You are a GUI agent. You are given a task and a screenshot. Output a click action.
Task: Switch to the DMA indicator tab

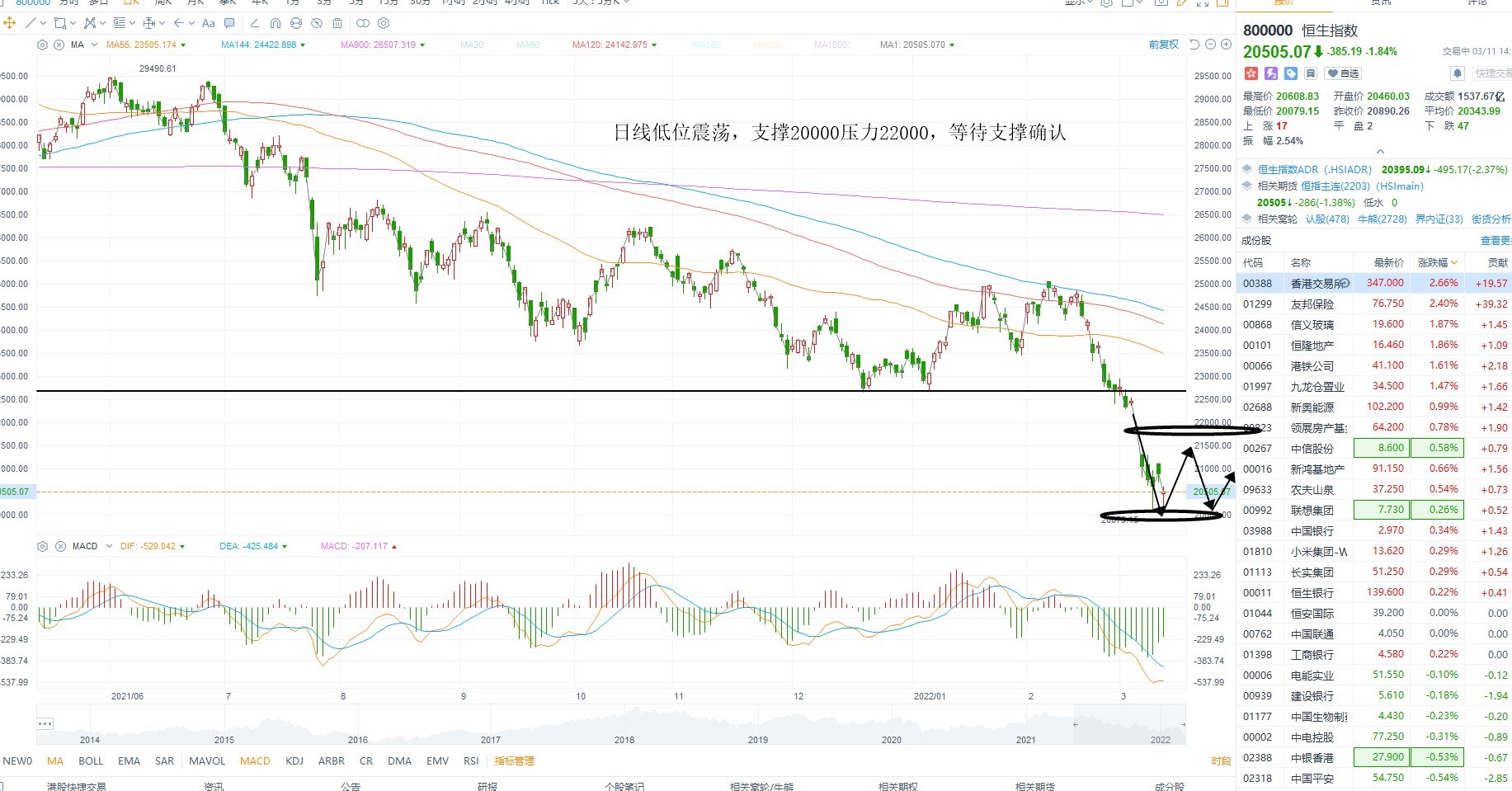coord(399,760)
